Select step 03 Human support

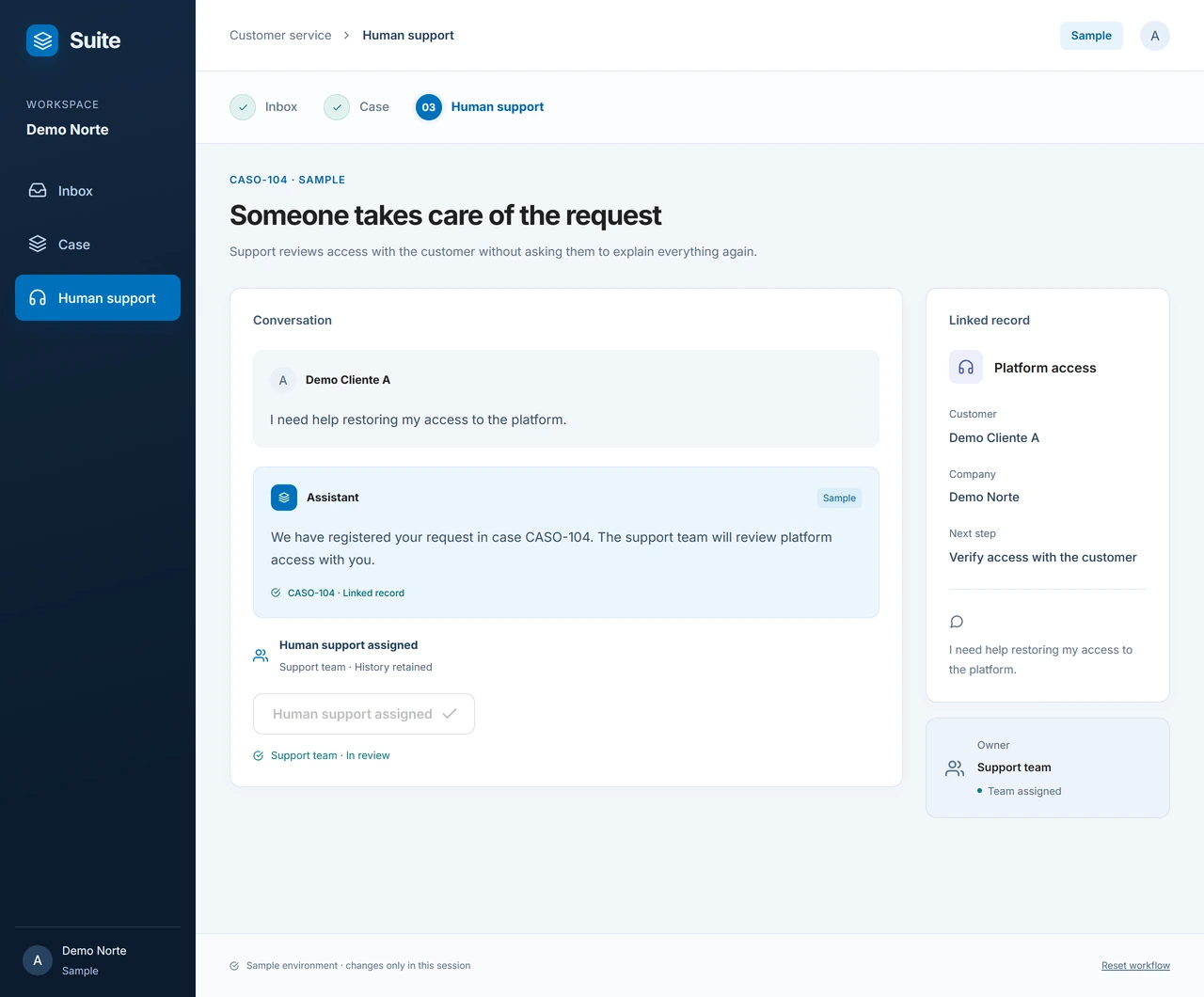tap(480, 107)
